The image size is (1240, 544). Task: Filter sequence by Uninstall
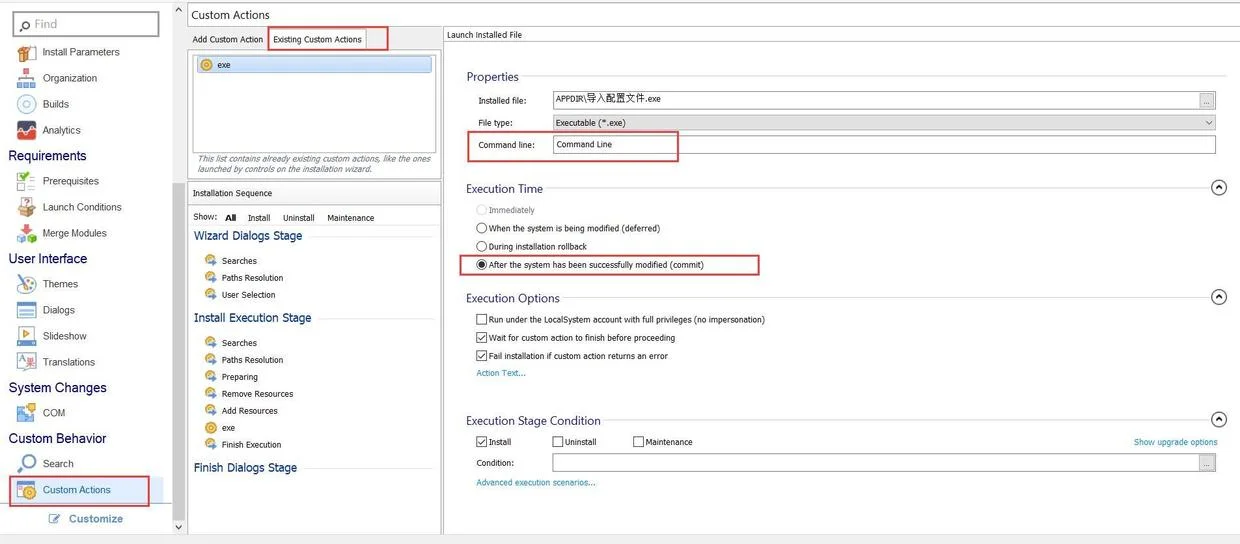(299, 218)
